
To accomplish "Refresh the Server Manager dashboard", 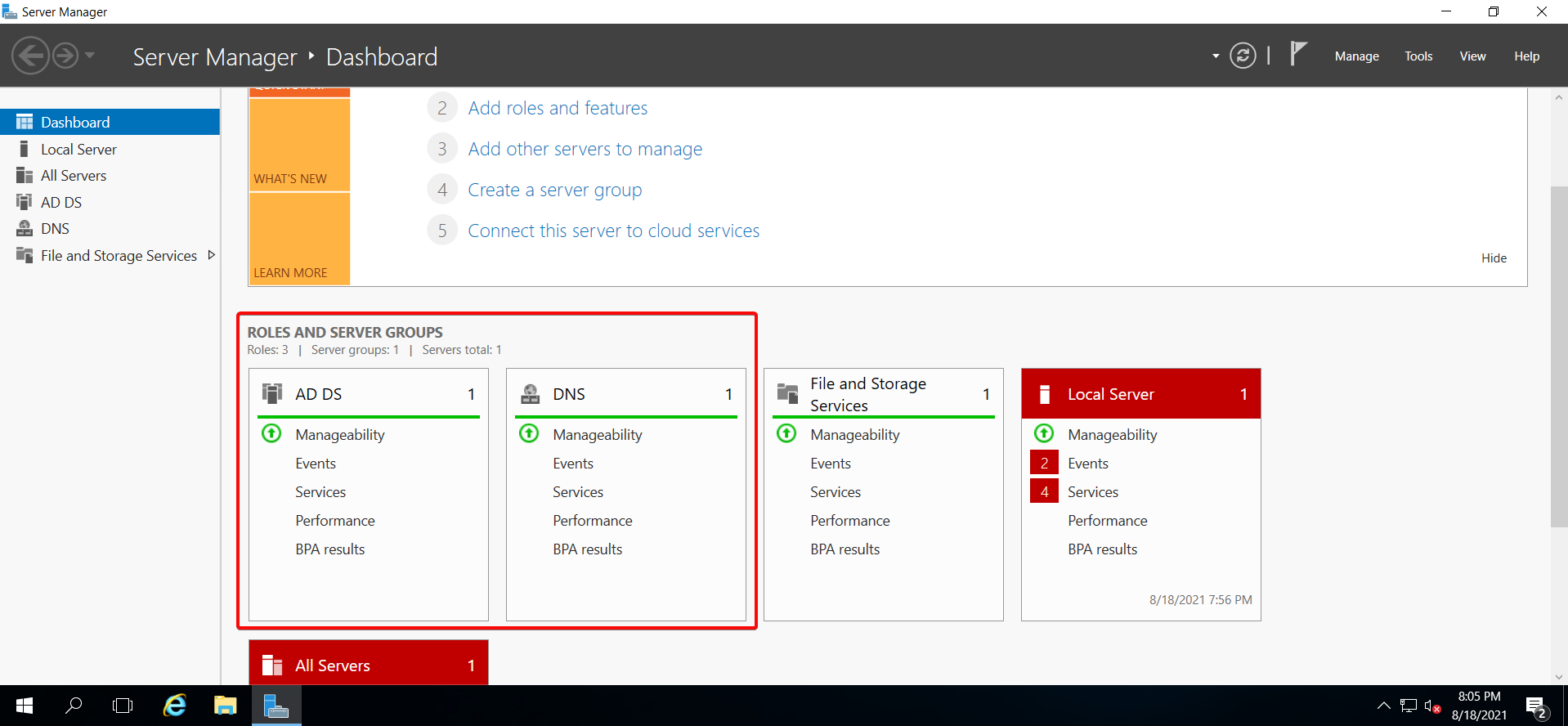I will [x=1243, y=56].
